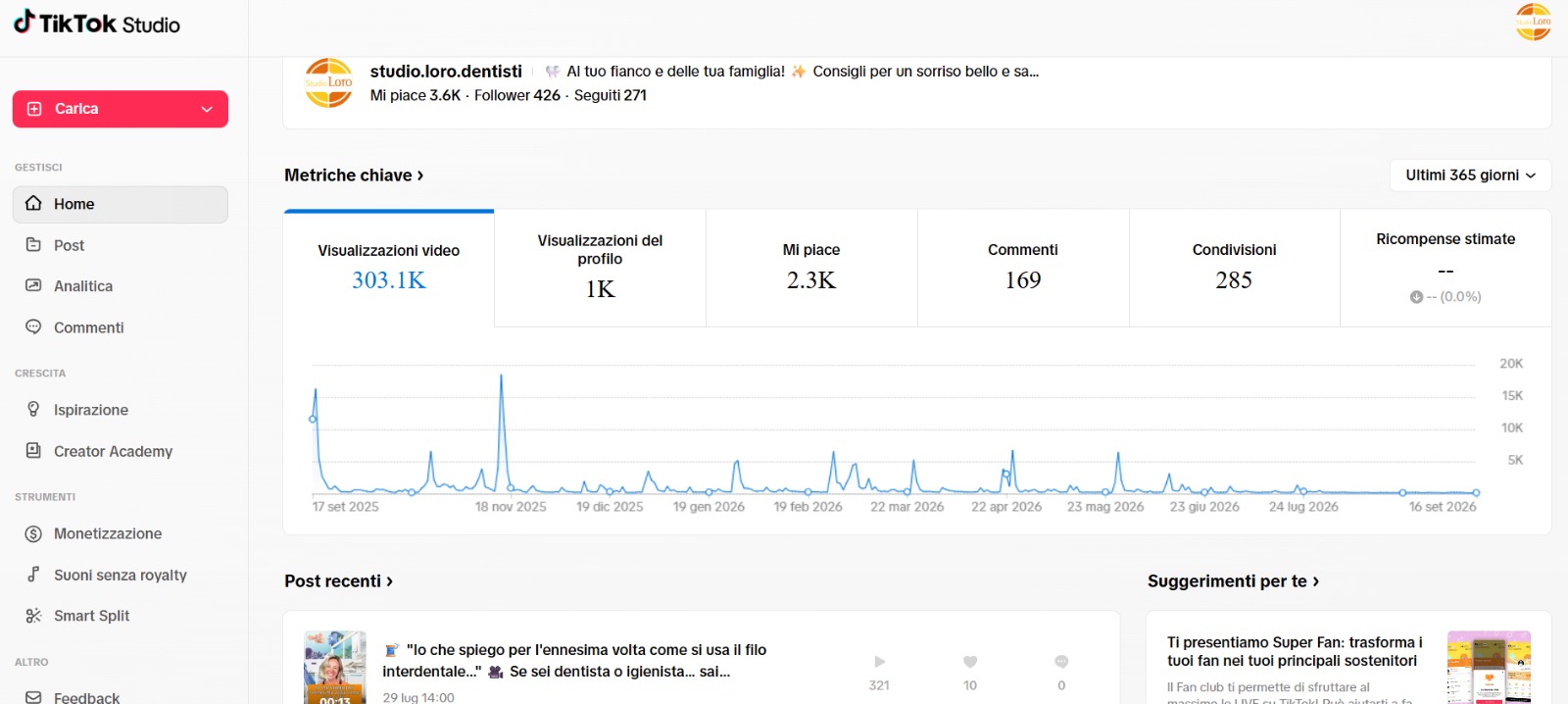Click the chart data point at 16 set 2026
This screenshot has width=1568, height=704.
1476,493
